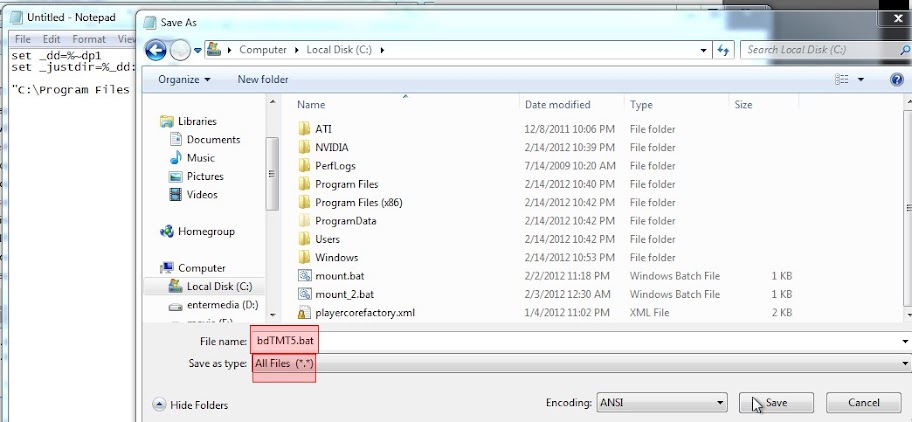Click Local Disk (C:) in the breadcrumb
912x422 pixels.
(x=339, y=50)
